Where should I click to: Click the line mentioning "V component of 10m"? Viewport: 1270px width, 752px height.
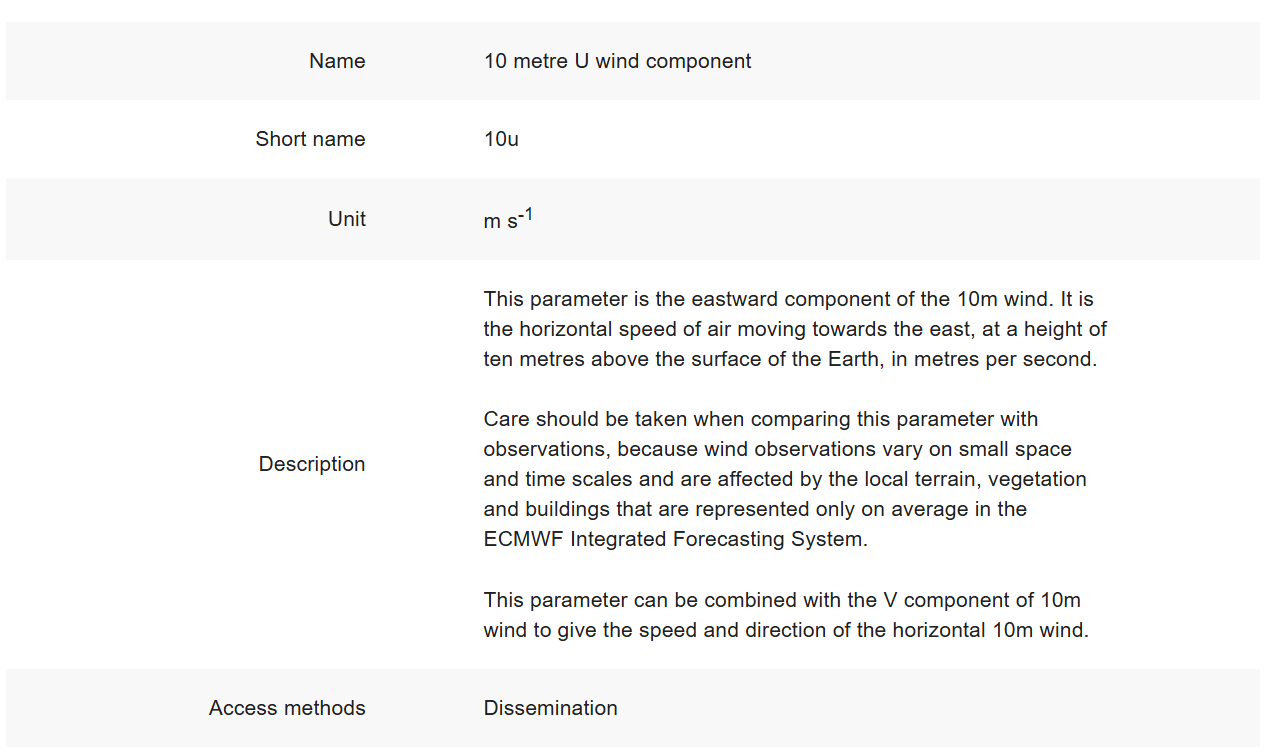pos(781,600)
